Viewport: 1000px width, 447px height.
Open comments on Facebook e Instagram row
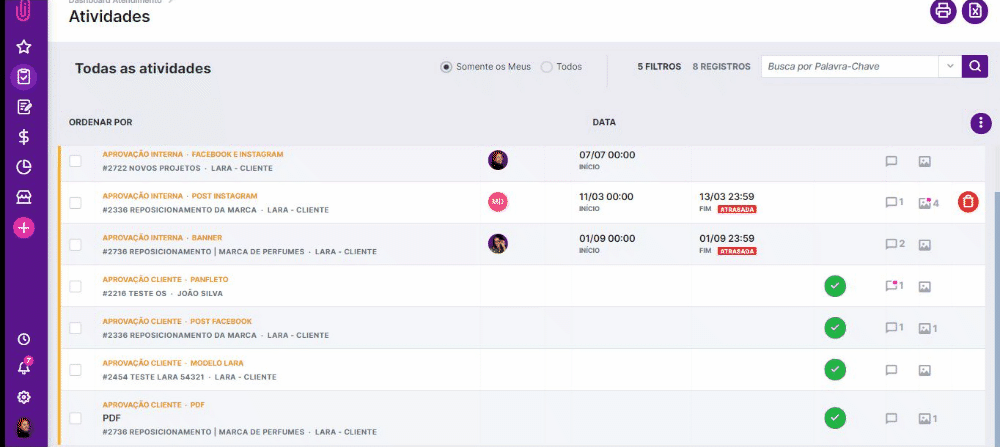pyautogui.click(x=892, y=161)
